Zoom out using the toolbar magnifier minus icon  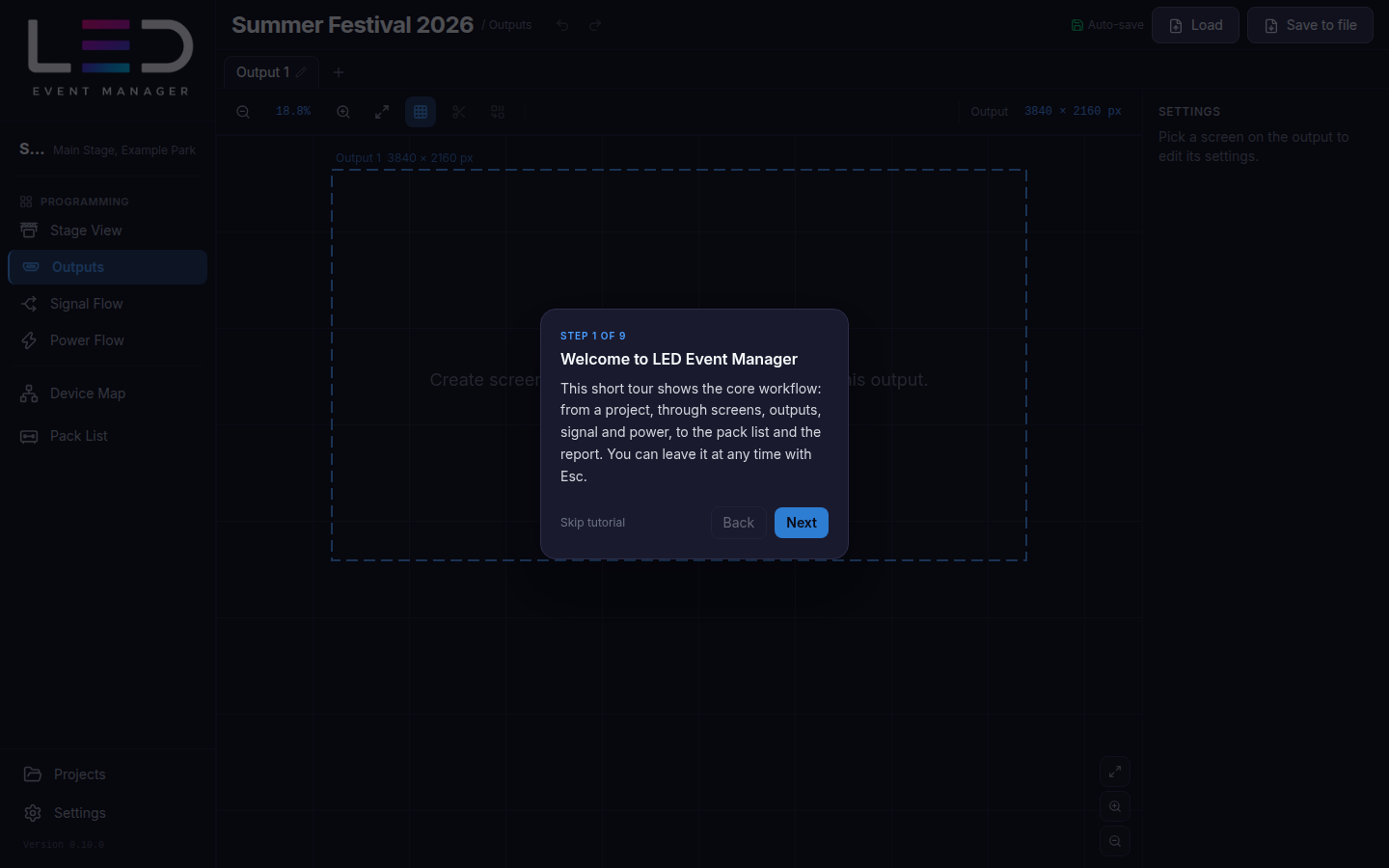coord(243,112)
